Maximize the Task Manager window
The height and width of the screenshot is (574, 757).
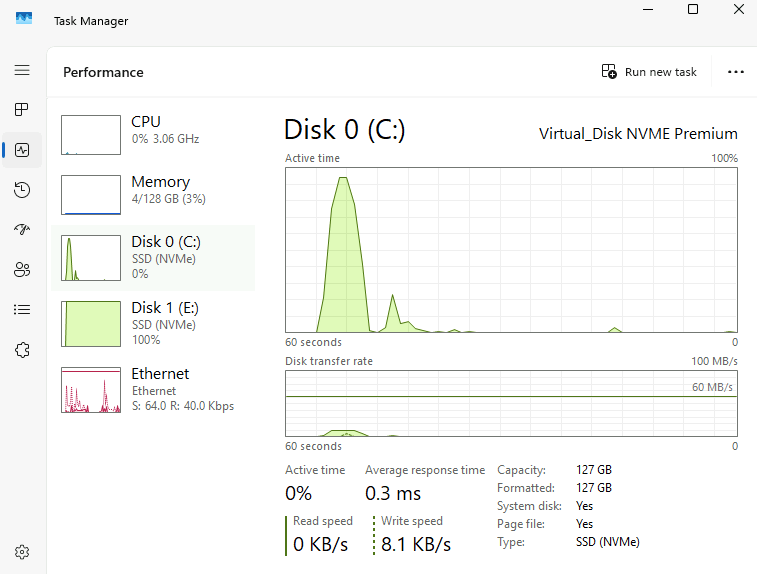pos(693,9)
